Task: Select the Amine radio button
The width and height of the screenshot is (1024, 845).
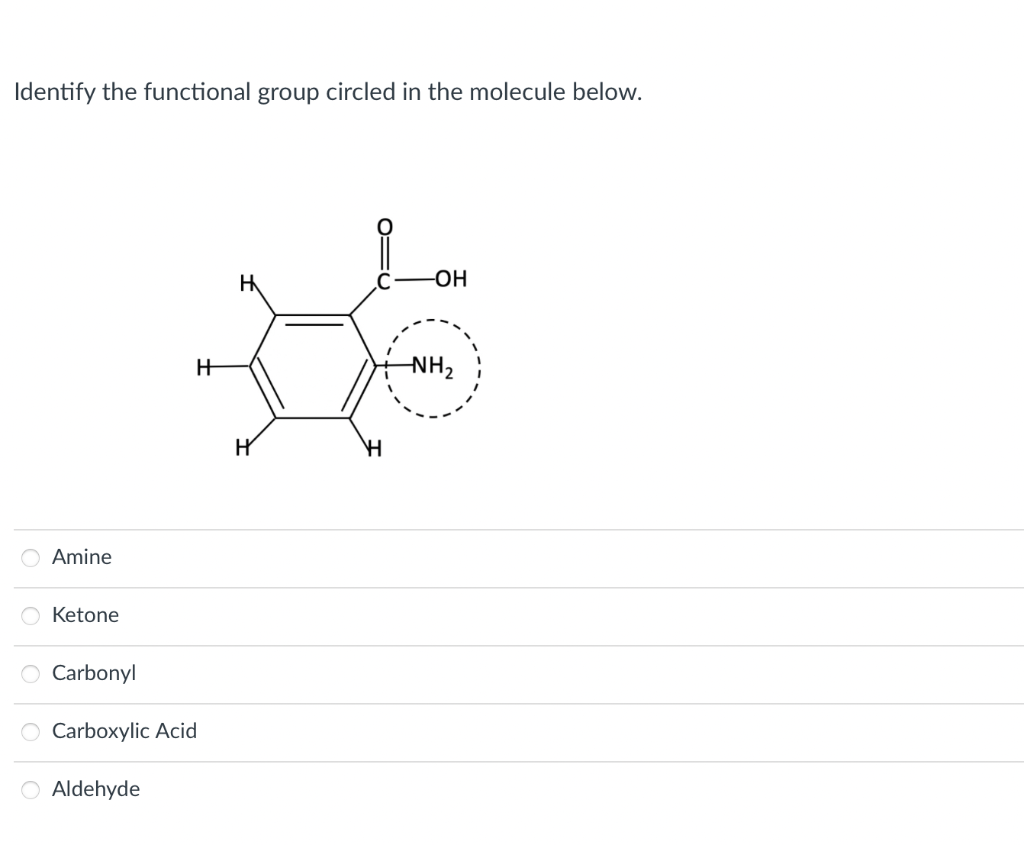Action: (x=30, y=558)
